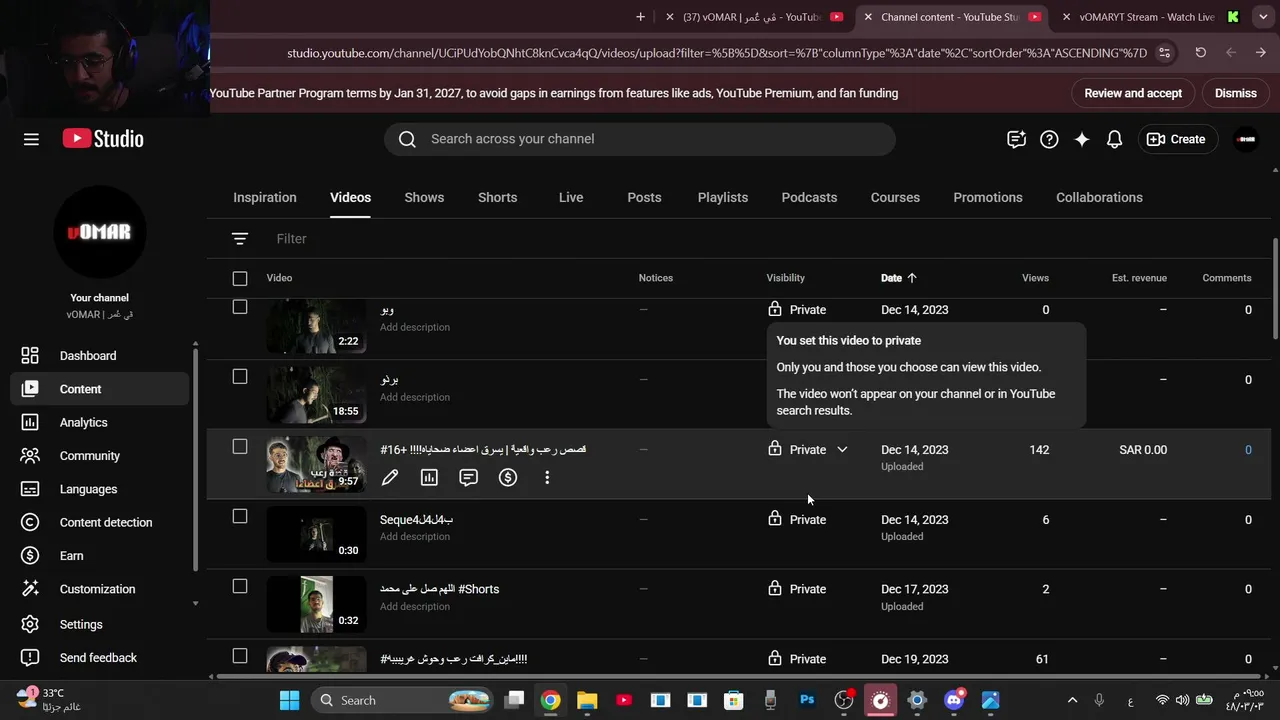Click the Customization wand icon

pyautogui.click(x=30, y=589)
